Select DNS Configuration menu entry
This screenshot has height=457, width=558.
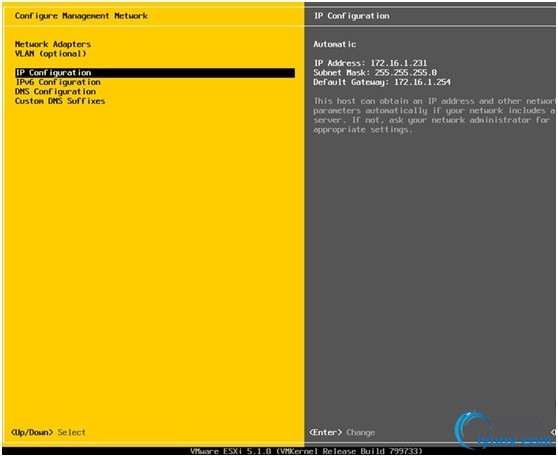point(55,91)
